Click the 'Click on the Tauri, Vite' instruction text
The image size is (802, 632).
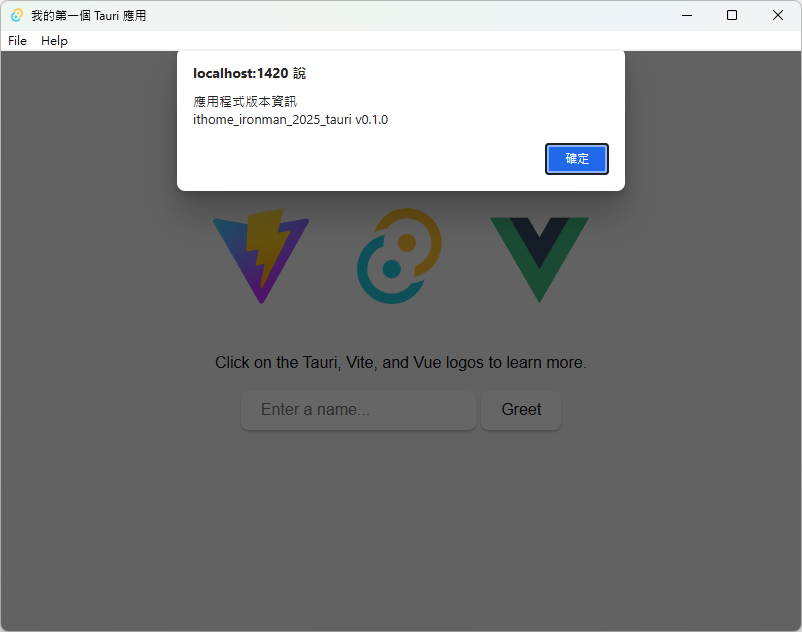click(x=400, y=362)
